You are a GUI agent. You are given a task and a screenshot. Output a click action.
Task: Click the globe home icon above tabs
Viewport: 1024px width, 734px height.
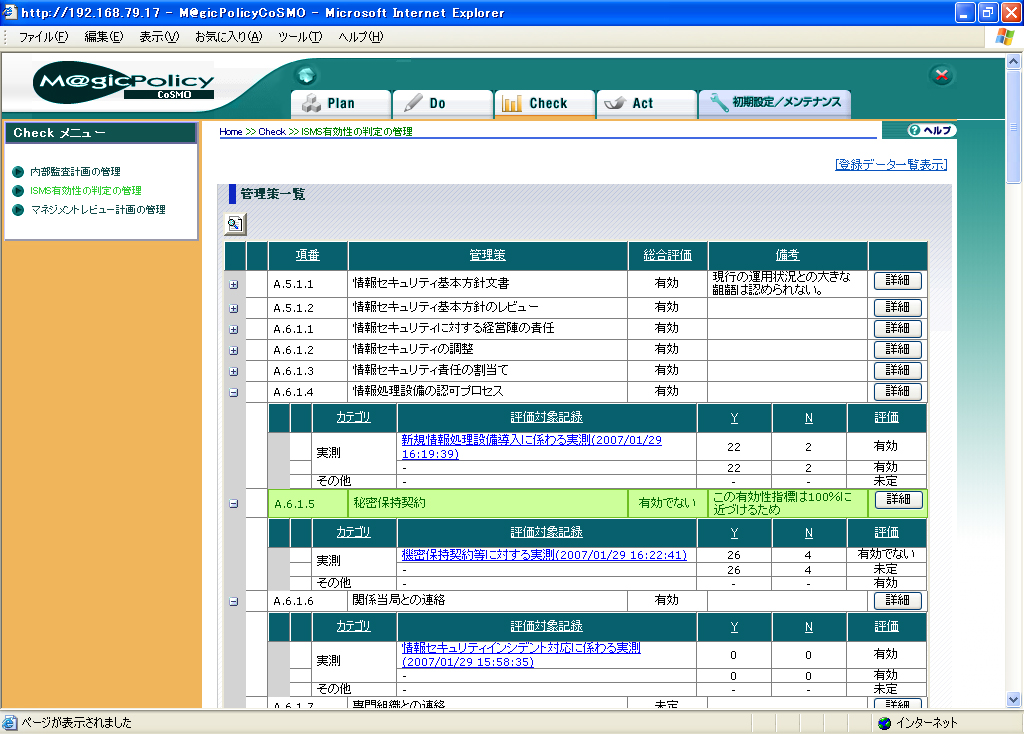coord(307,76)
